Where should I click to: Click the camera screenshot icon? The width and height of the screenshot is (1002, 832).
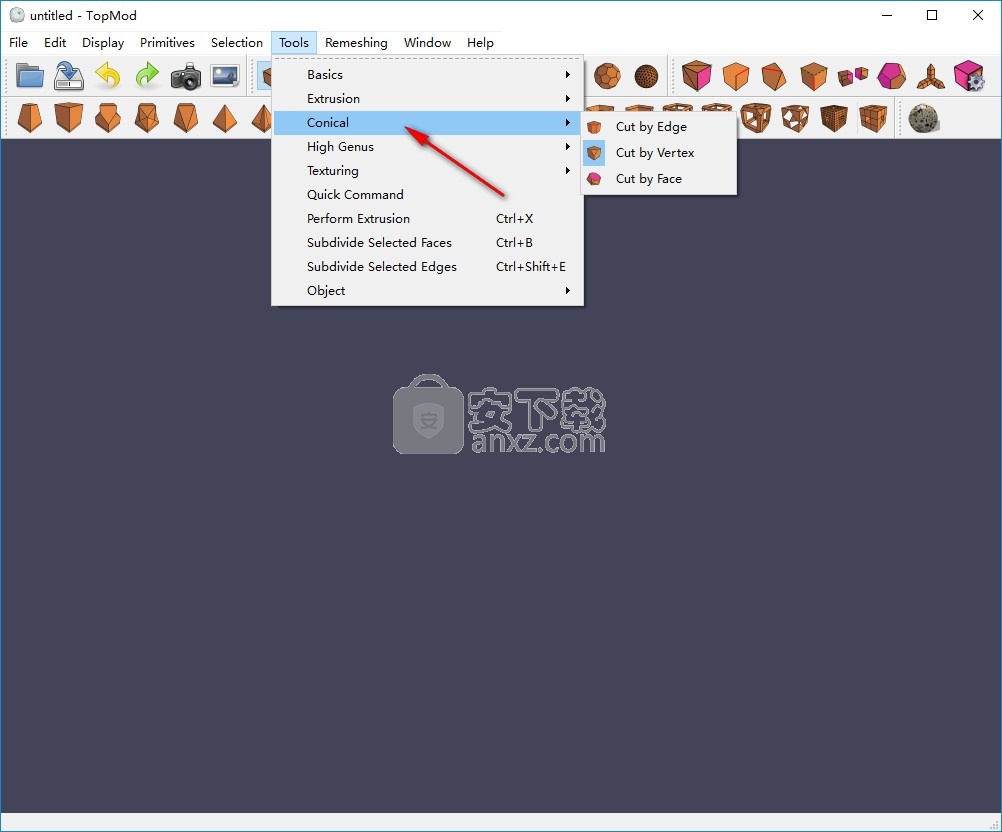(x=186, y=76)
